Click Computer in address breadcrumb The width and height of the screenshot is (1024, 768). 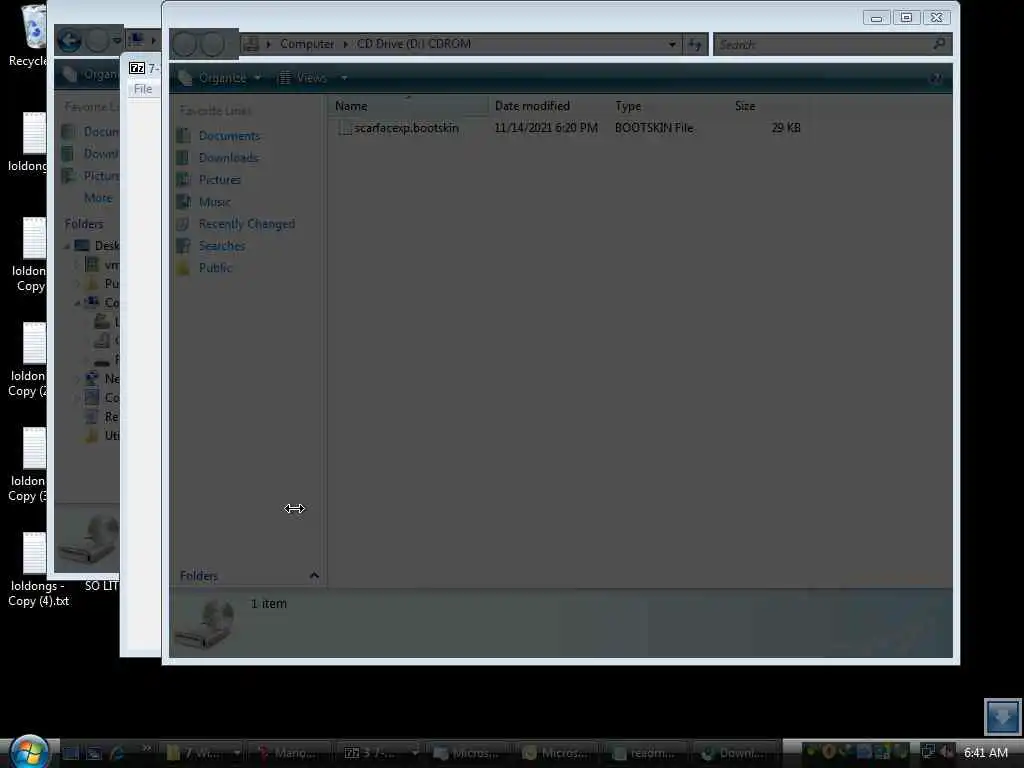pyautogui.click(x=307, y=44)
